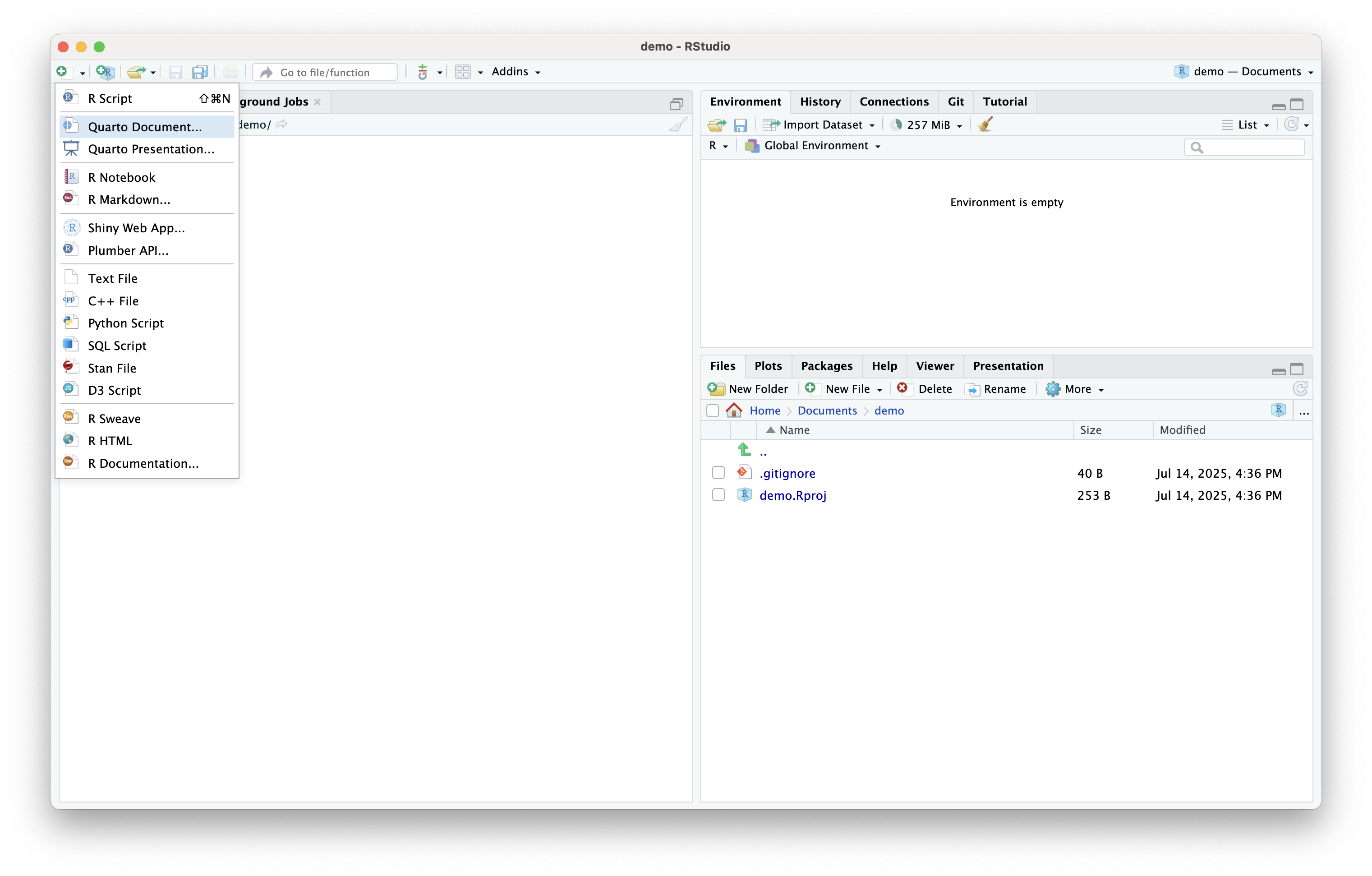Click the new project icon in toolbar
This screenshot has height=876, width=1372.
[x=106, y=72]
